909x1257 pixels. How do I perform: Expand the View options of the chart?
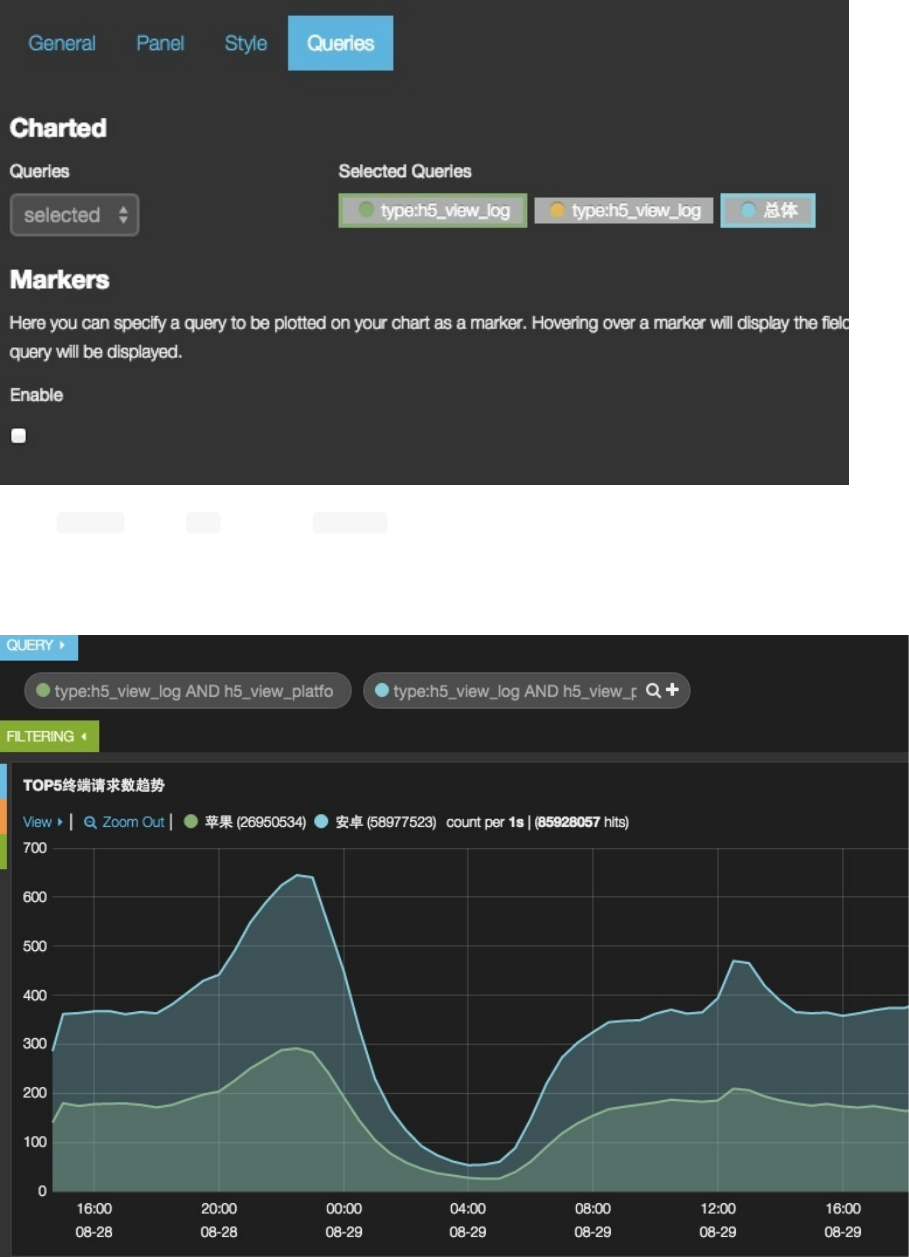[42, 822]
